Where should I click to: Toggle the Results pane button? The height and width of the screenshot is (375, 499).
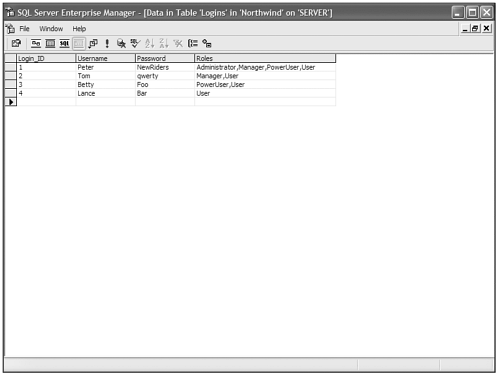[79, 43]
